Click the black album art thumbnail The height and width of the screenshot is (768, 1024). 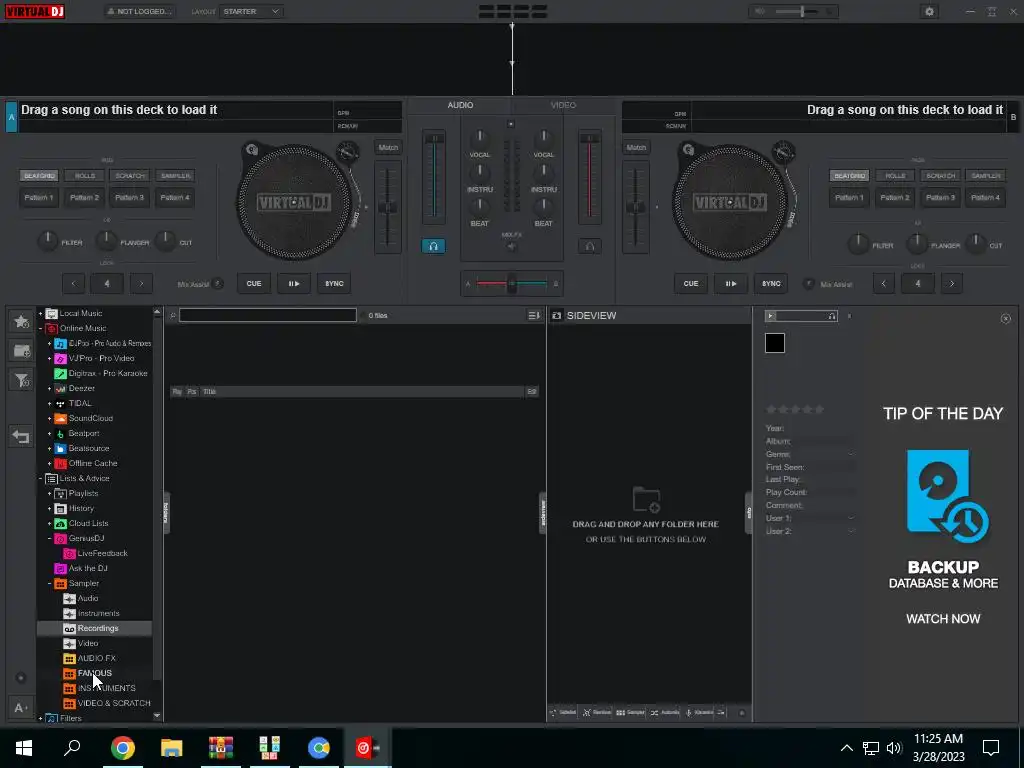click(x=775, y=343)
